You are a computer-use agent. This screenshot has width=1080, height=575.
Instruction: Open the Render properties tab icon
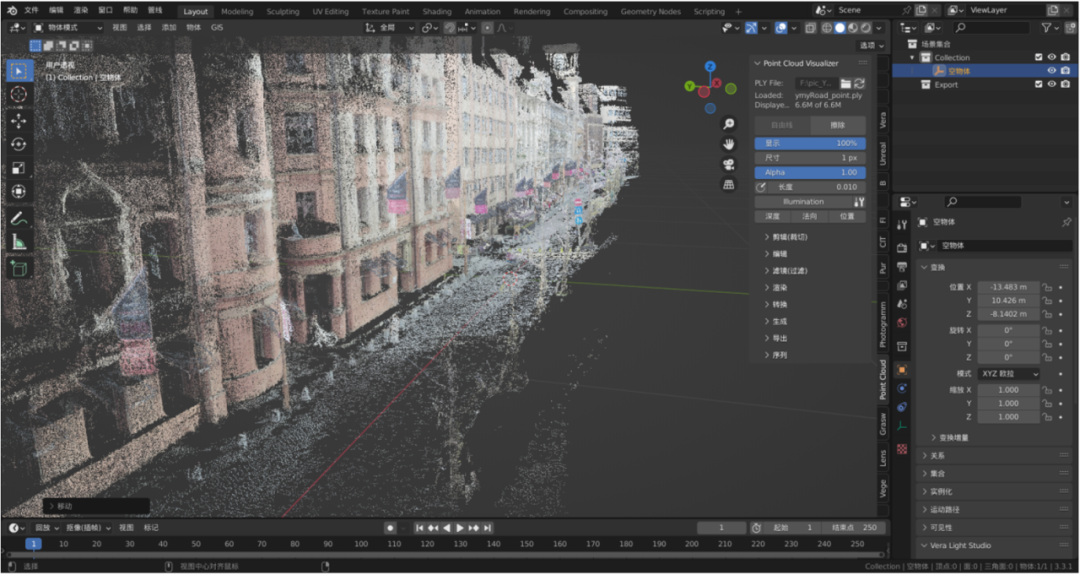[x=902, y=248]
